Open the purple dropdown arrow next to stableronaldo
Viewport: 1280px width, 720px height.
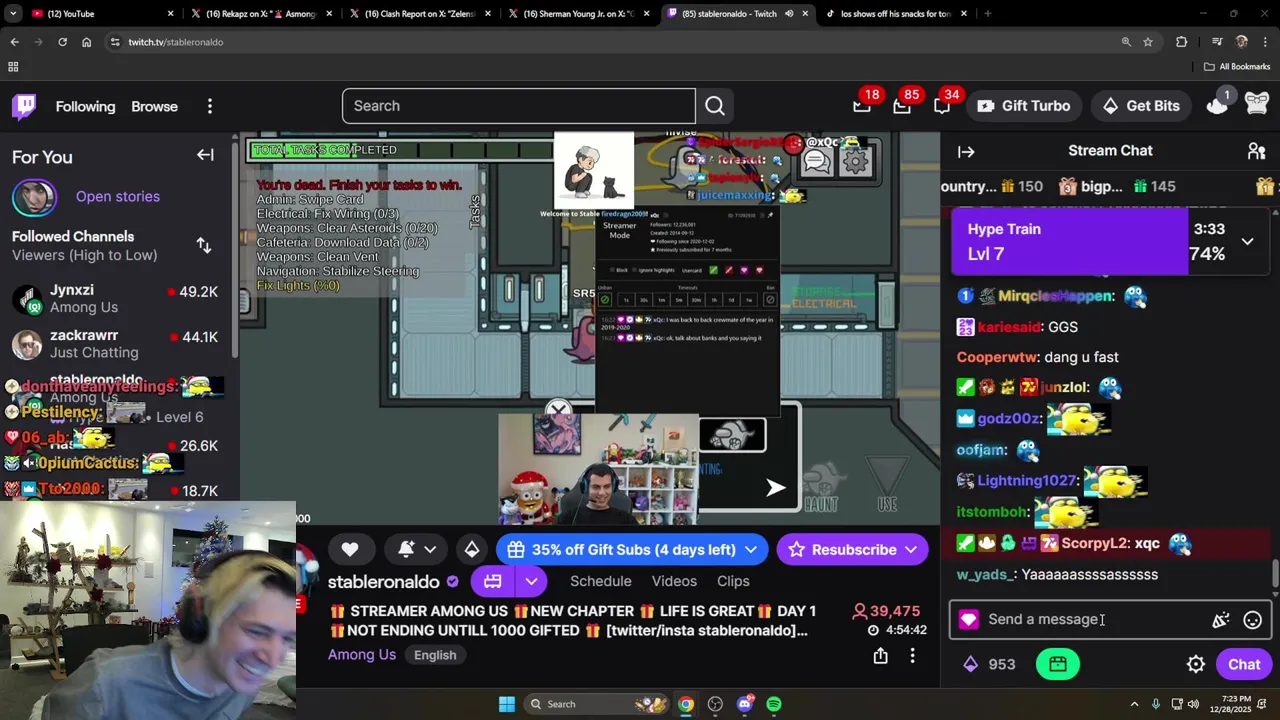(x=532, y=581)
